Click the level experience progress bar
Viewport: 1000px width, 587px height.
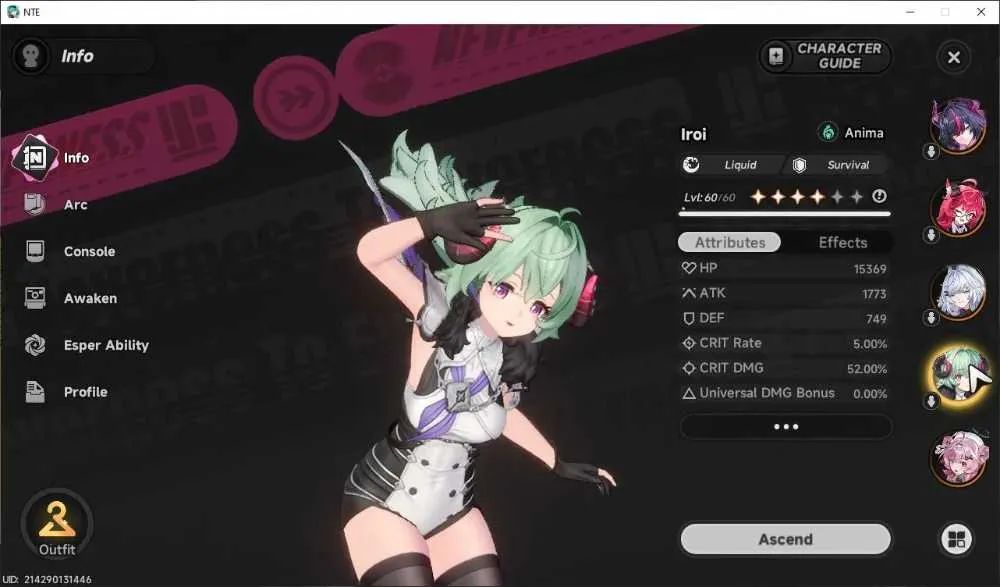tap(784, 214)
